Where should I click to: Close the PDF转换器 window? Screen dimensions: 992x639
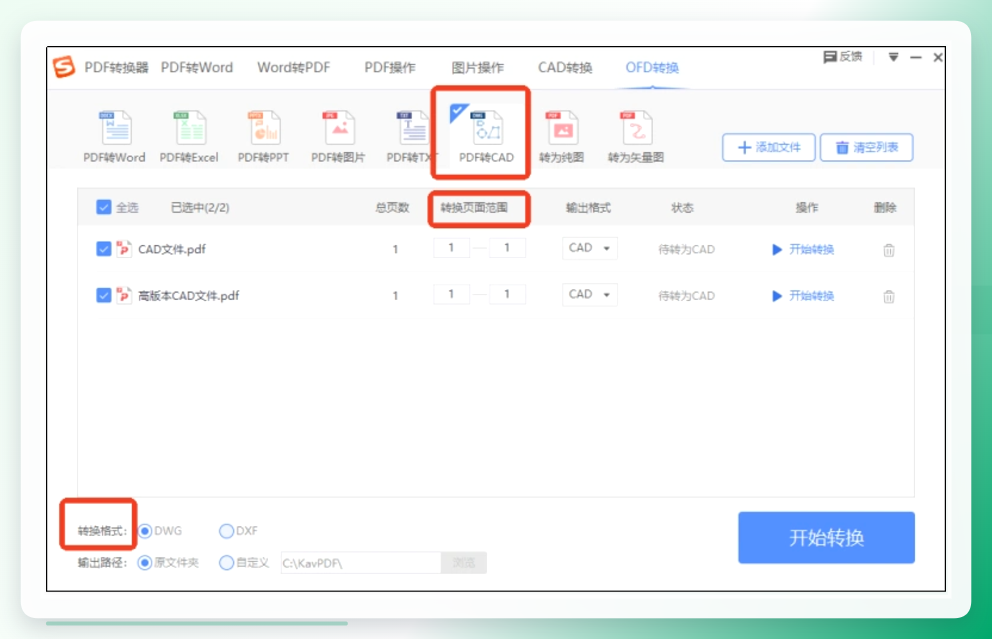(x=938, y=58)
